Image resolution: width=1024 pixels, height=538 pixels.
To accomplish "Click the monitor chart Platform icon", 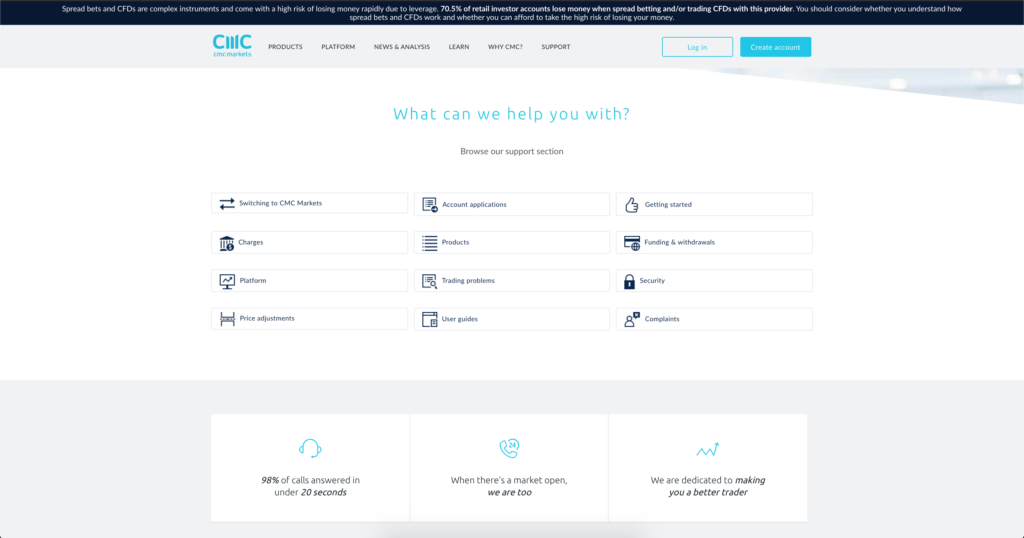I will point(227,281).
